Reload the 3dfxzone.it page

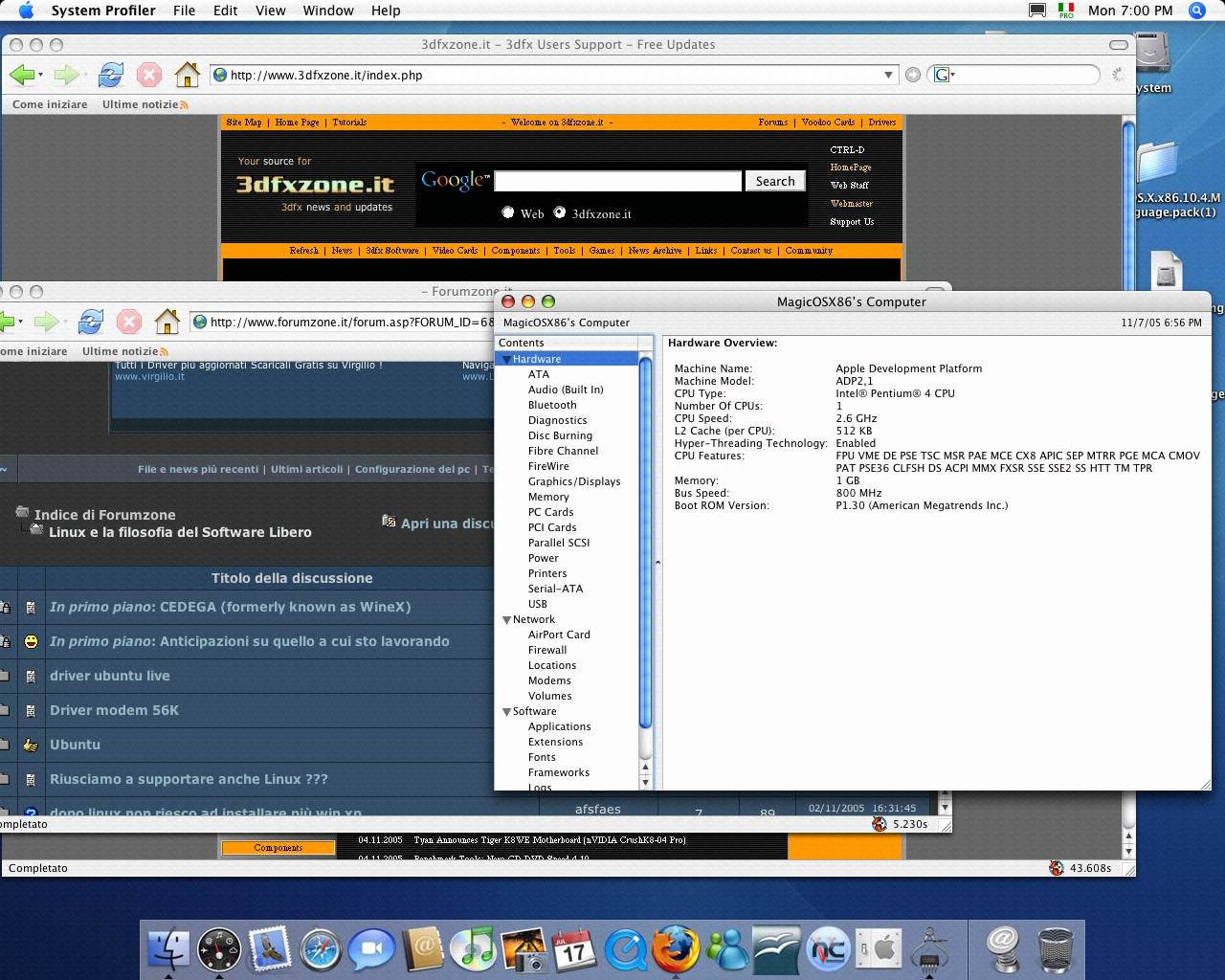click(x=111, y=75)
